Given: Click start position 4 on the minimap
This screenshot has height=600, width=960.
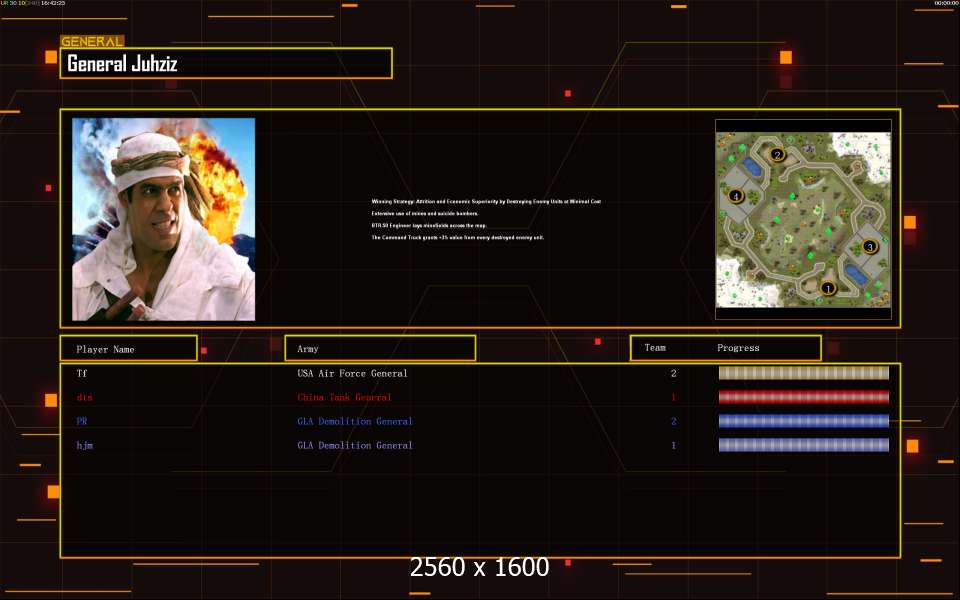Looking at the screenshot, I should 736,196.
